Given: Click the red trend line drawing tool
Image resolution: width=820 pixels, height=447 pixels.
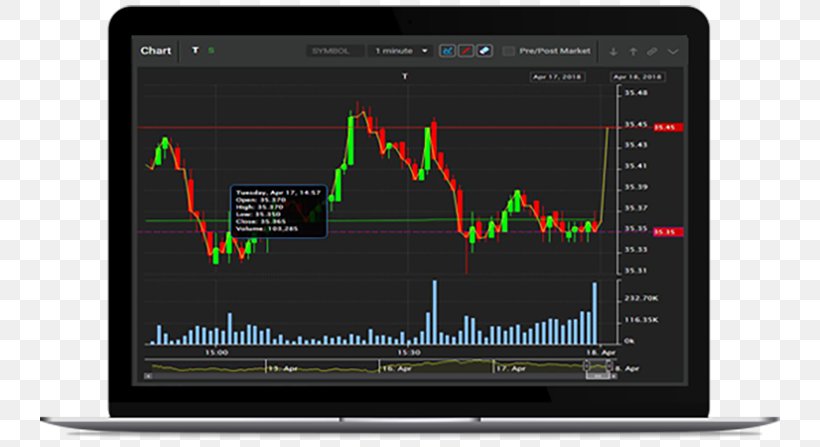Looking at the screenshot, I should [466, 51].
